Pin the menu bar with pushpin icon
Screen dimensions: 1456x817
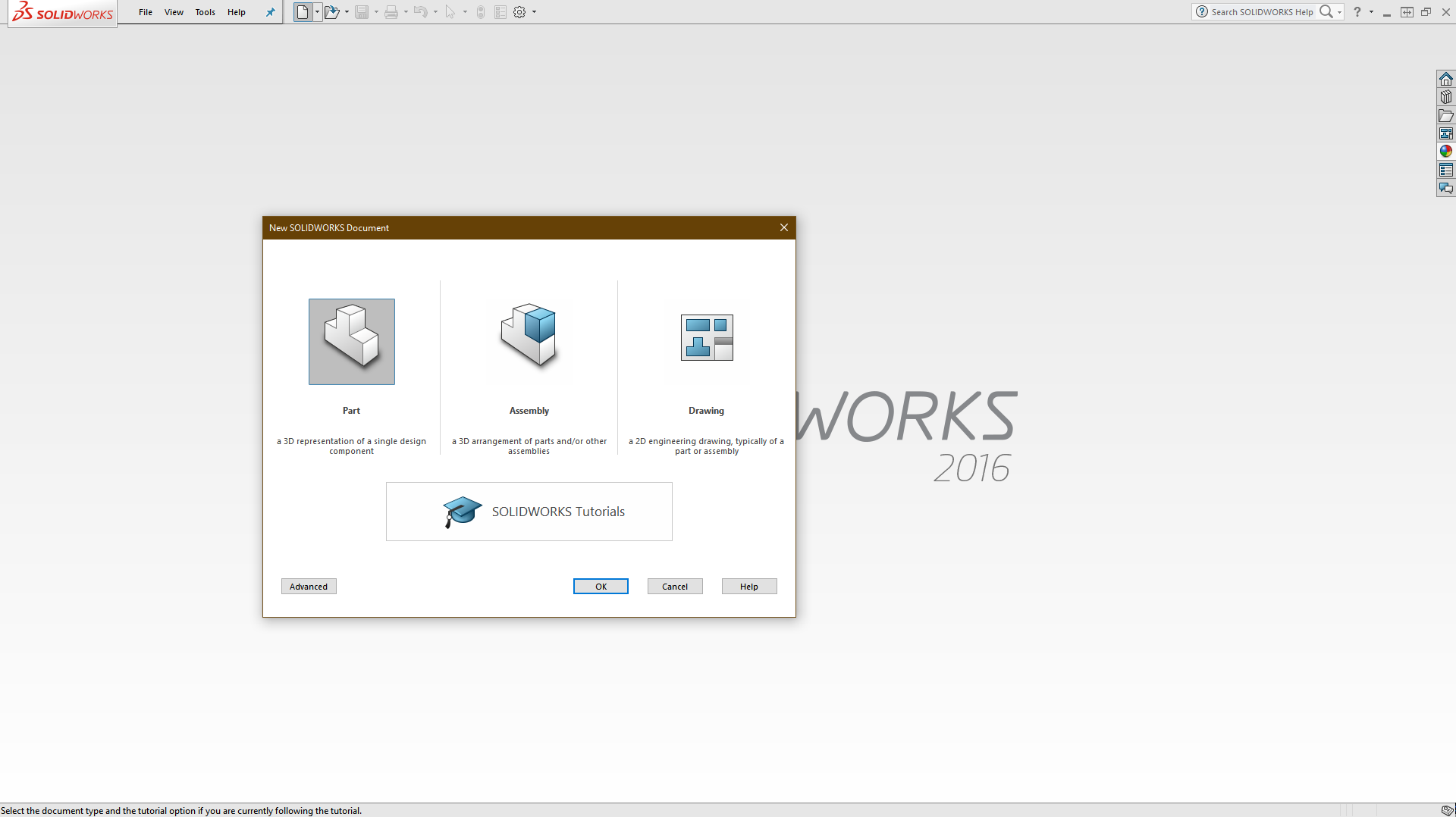[270, 12]
